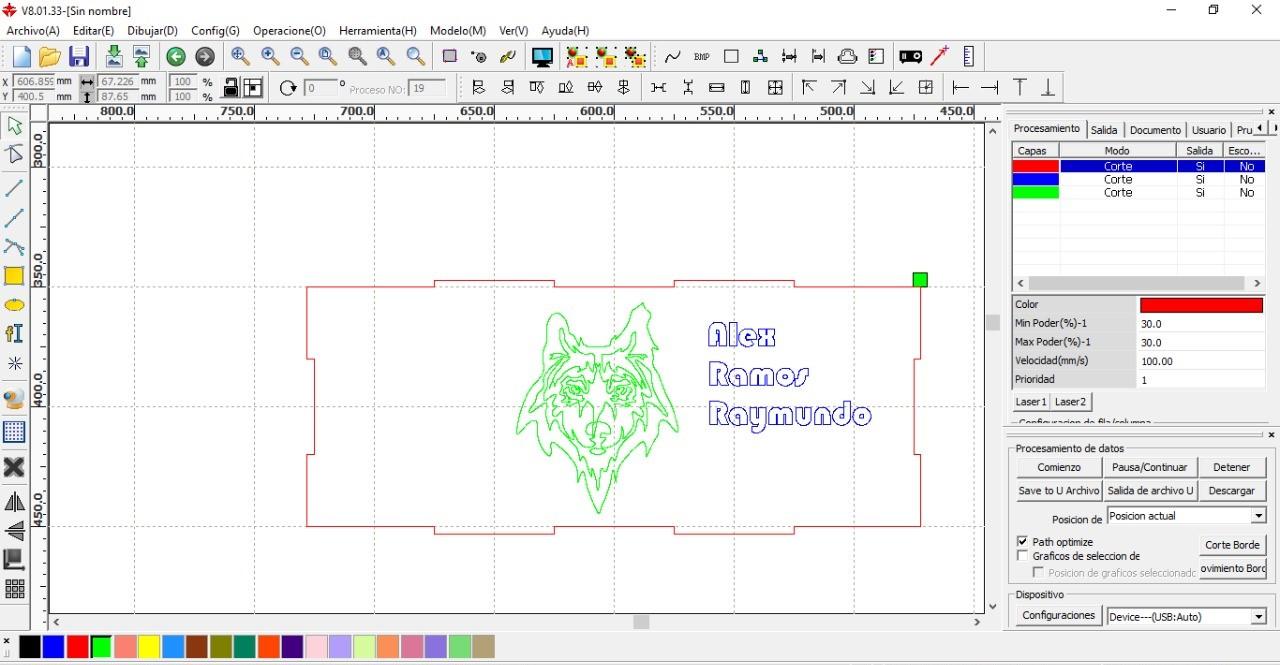Switch to the Laser2 tab
This screenshot has height=665, width=1280.
click(1070, 402)
